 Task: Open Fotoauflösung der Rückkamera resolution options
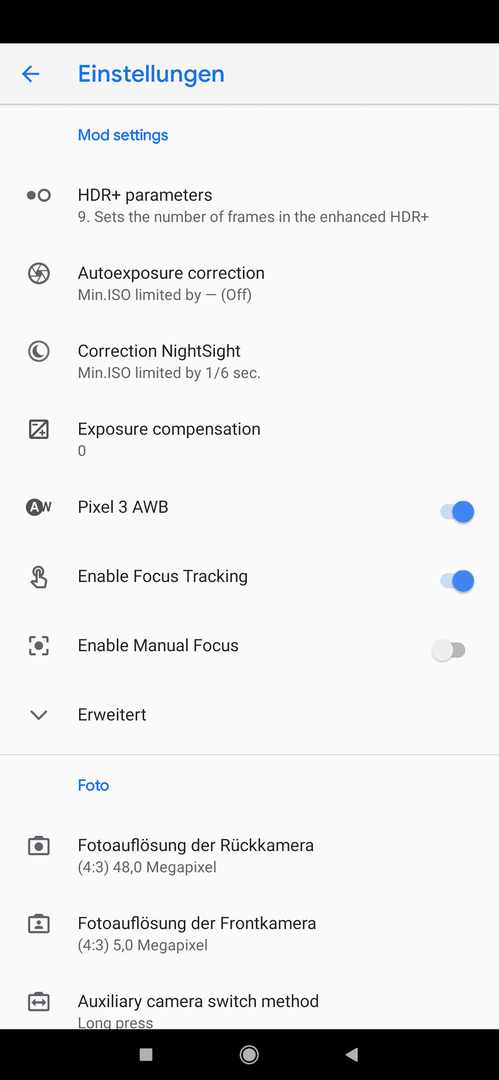pyautogui.click(x=250, y=855)
